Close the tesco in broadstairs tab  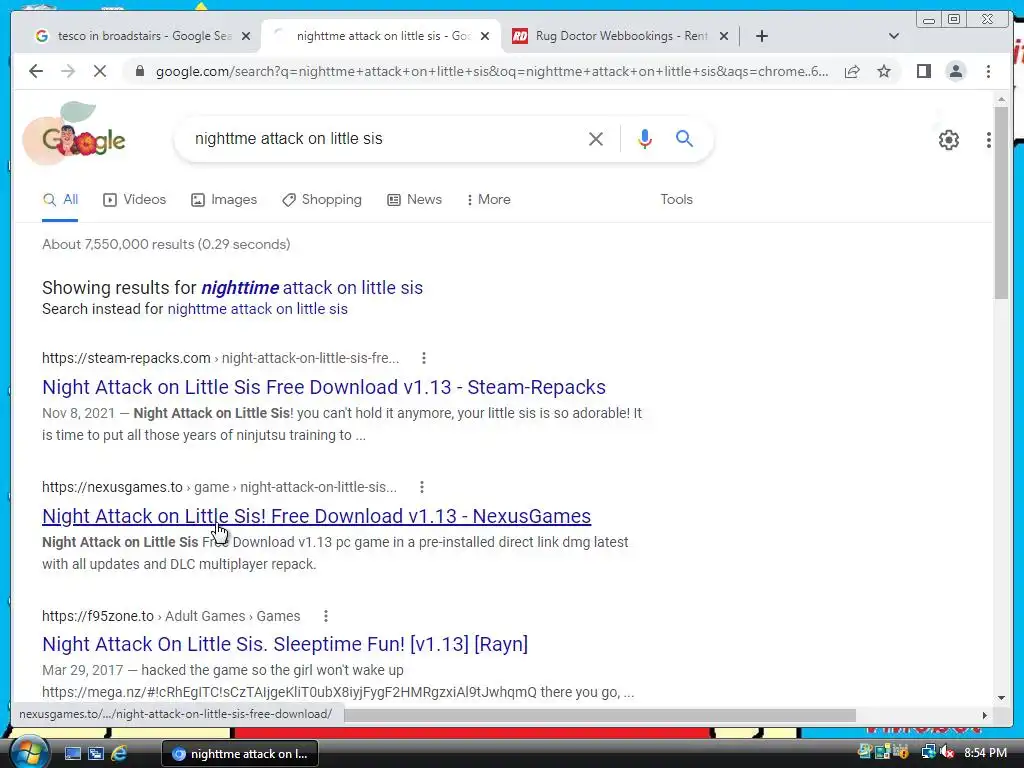click(246, 36)
